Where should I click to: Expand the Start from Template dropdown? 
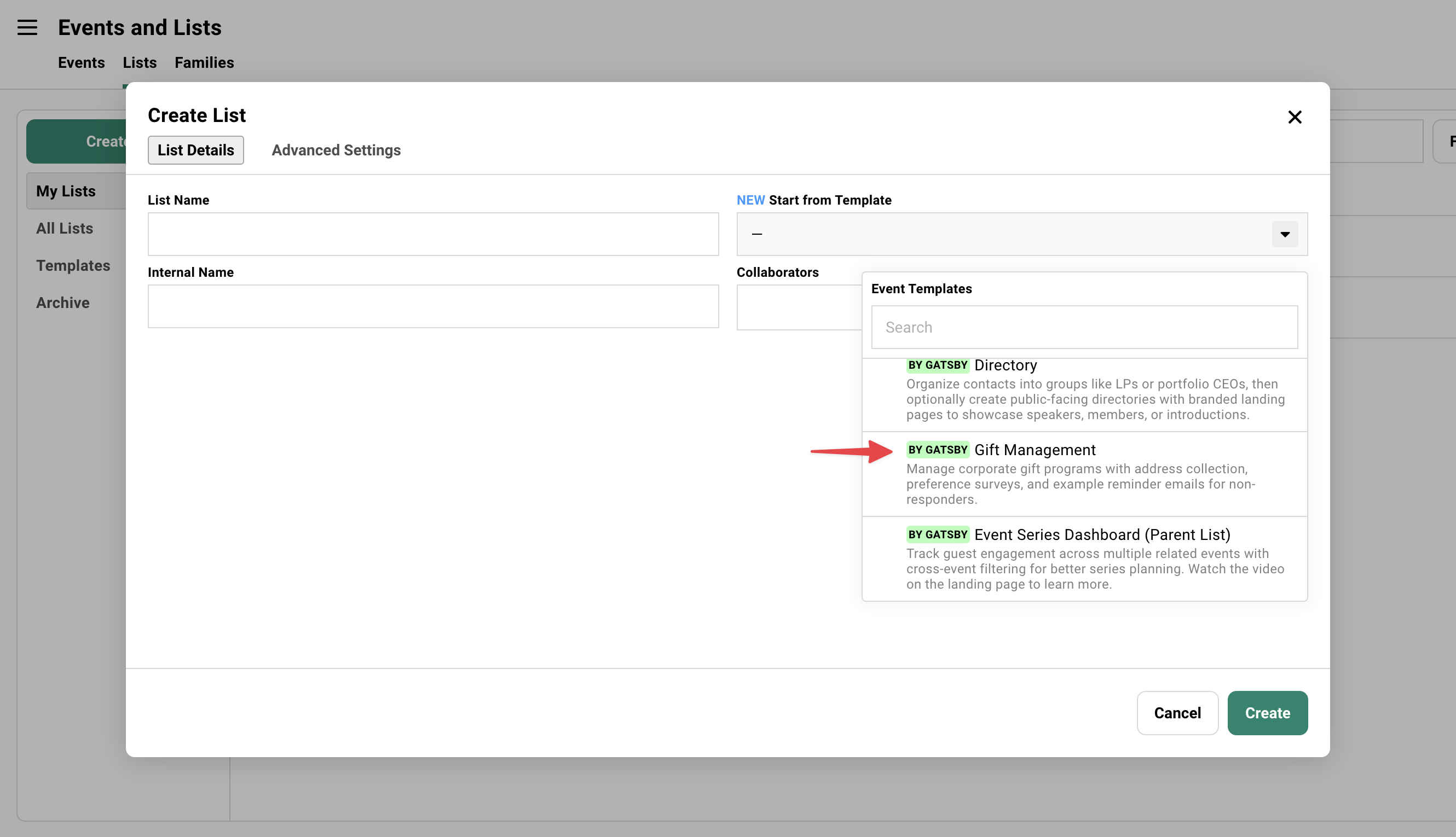point(1284,234)
